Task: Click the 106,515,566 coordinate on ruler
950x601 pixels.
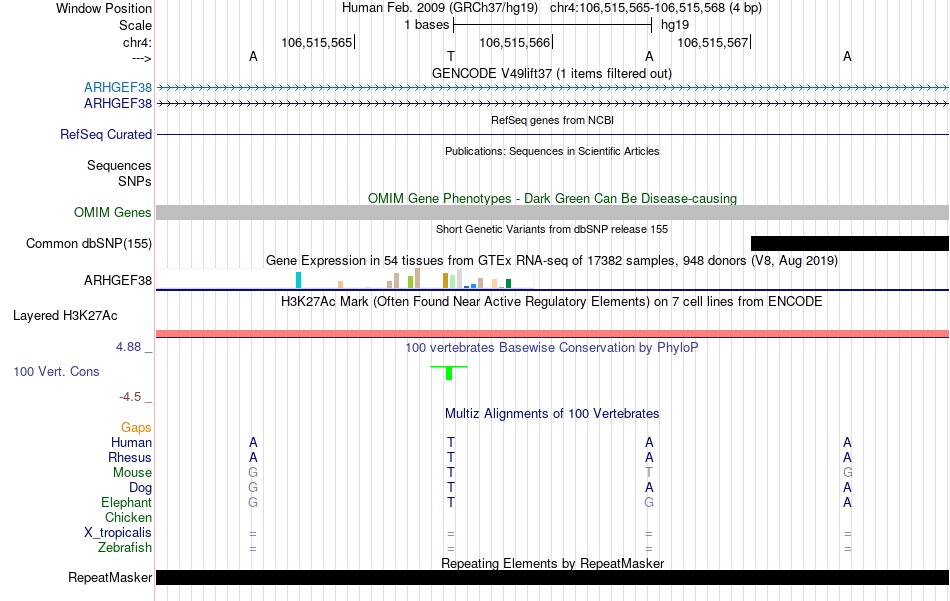Action: click(x=515, y=42)
